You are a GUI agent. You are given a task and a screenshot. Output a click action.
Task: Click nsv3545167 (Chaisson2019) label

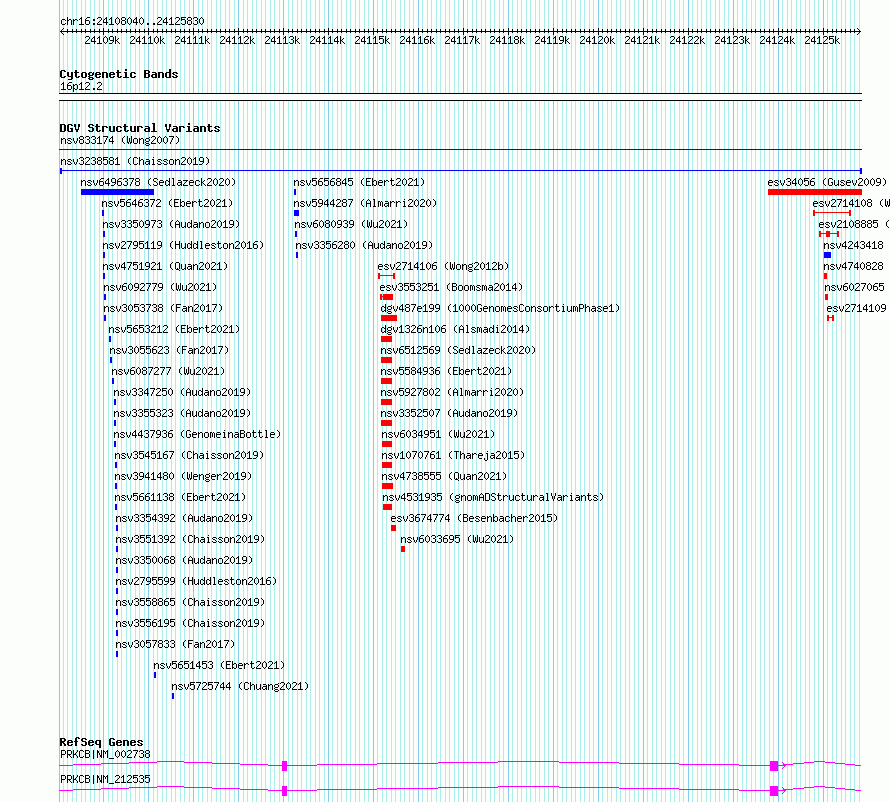coord(190,455)
